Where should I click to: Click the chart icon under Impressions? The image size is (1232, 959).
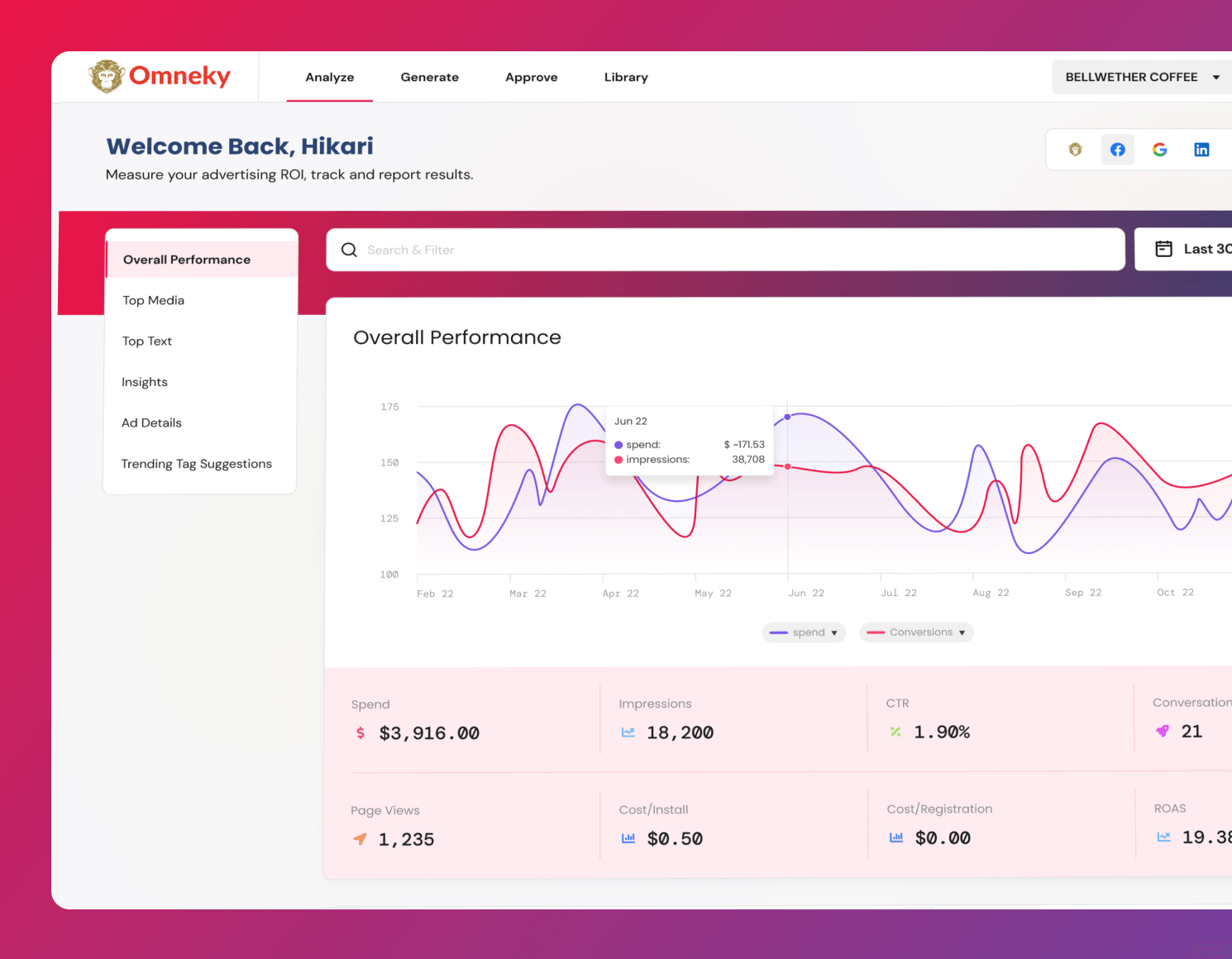pos(628,732)
